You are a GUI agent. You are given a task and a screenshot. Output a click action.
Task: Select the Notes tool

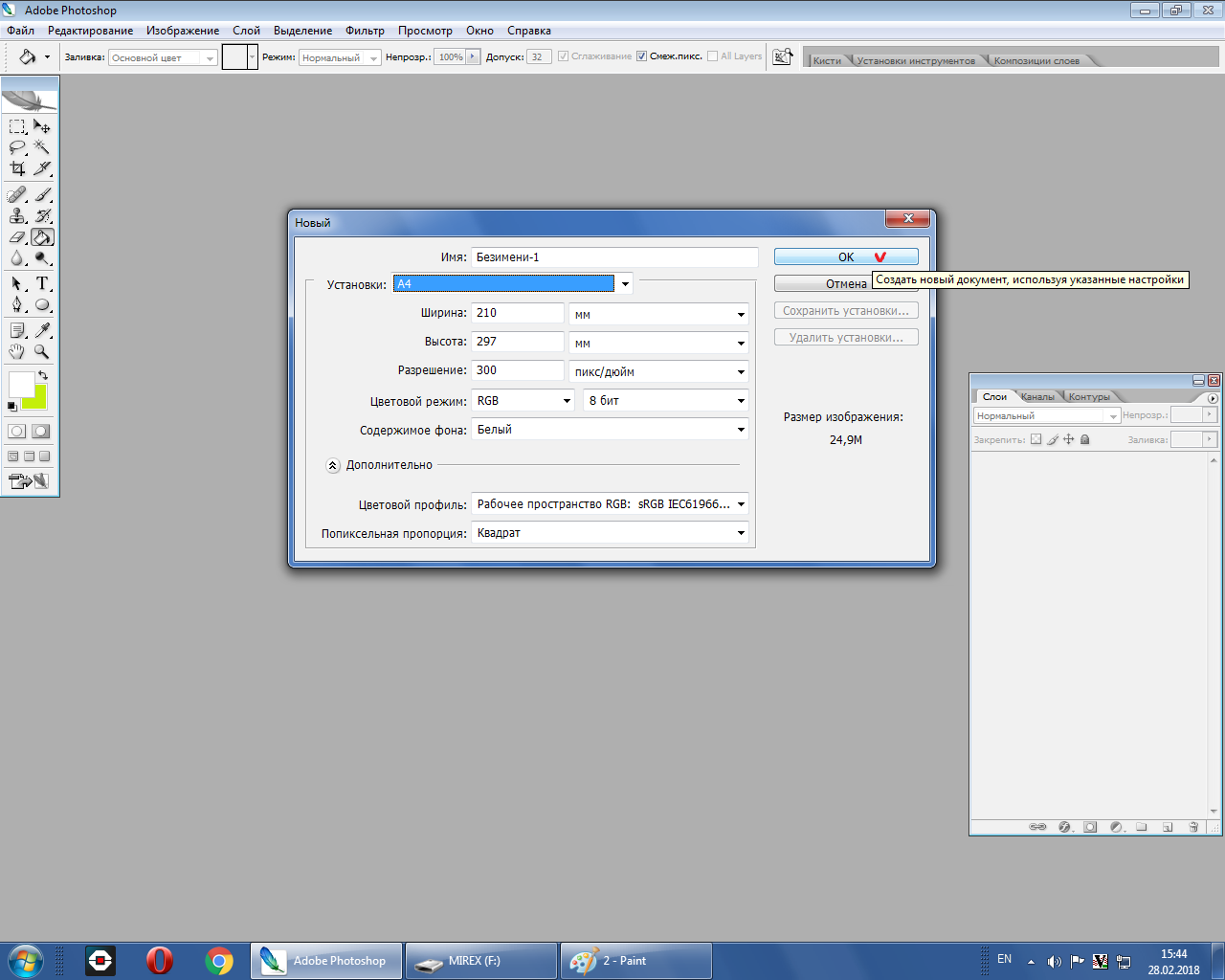[17, 331]
